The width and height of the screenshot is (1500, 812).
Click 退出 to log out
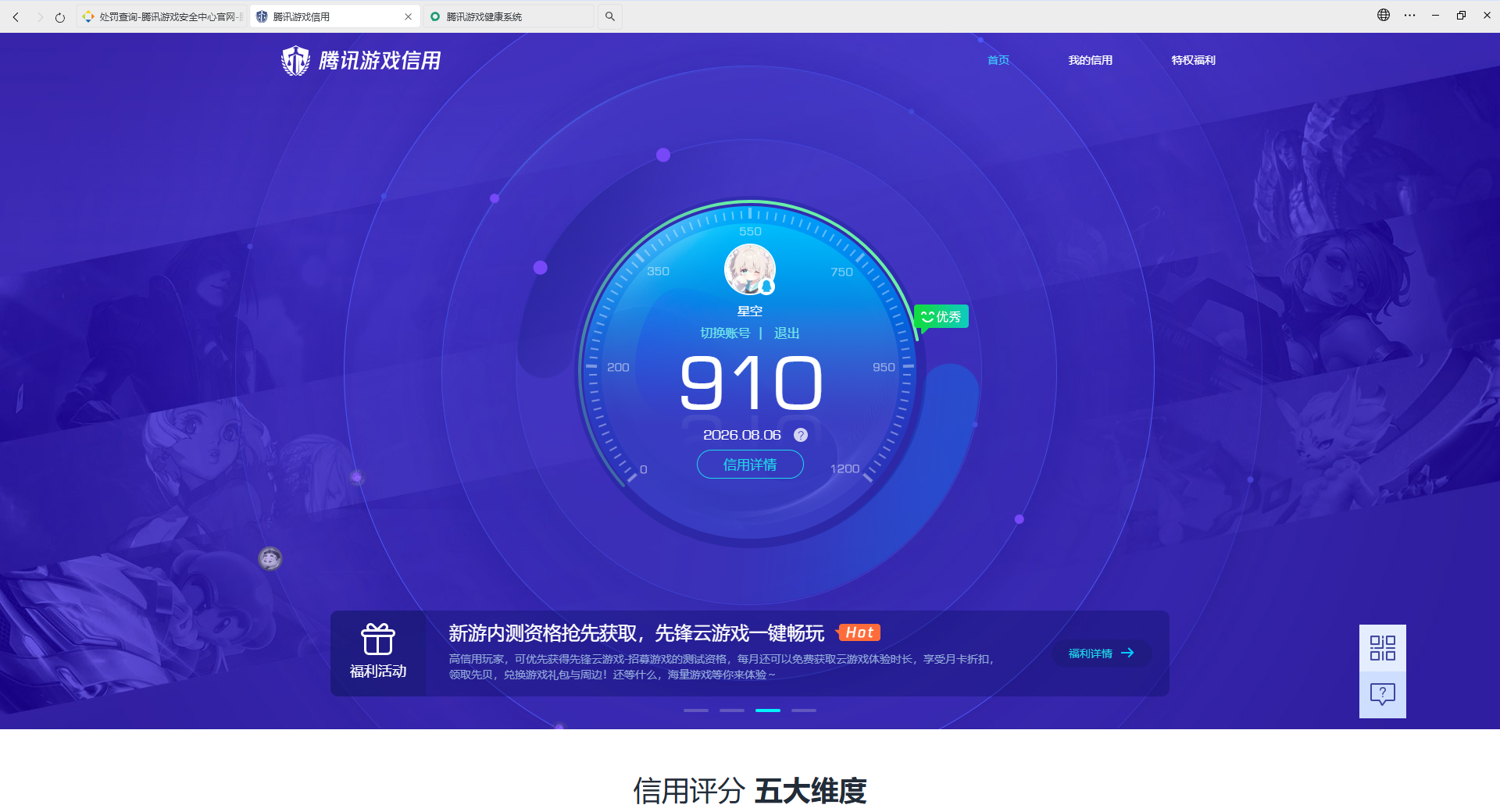(787, 333)
